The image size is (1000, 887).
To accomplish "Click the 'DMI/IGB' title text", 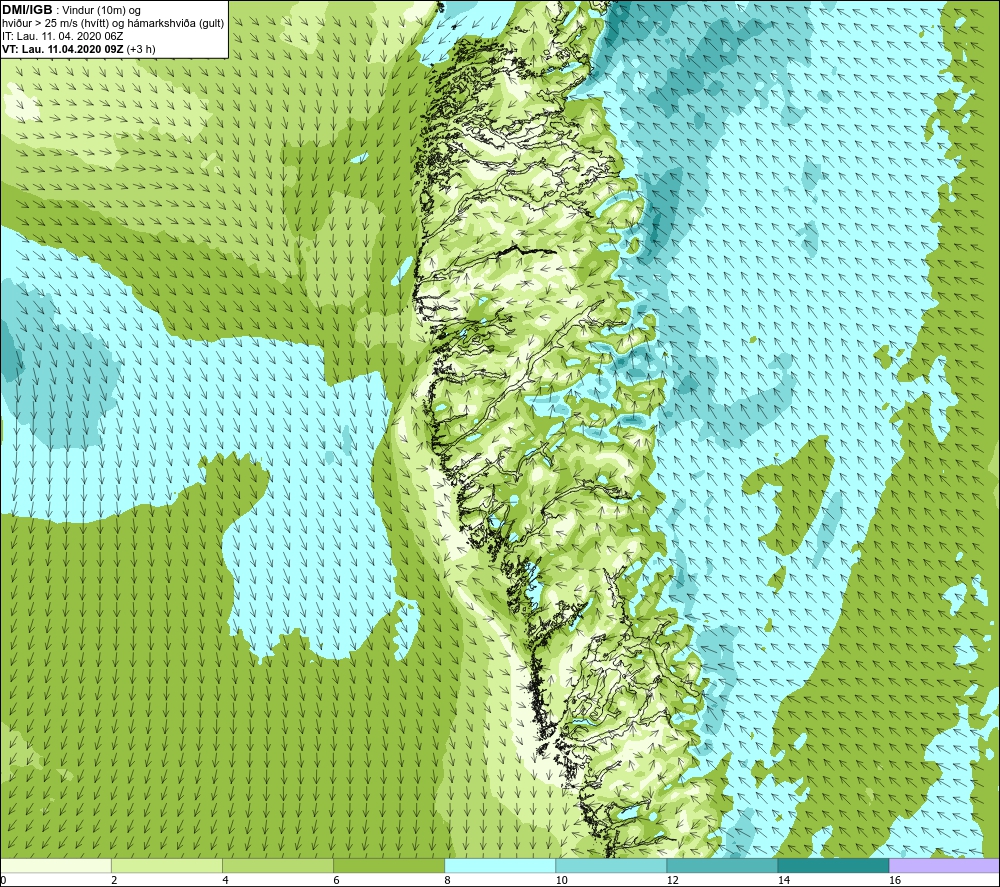I will 27,10.
